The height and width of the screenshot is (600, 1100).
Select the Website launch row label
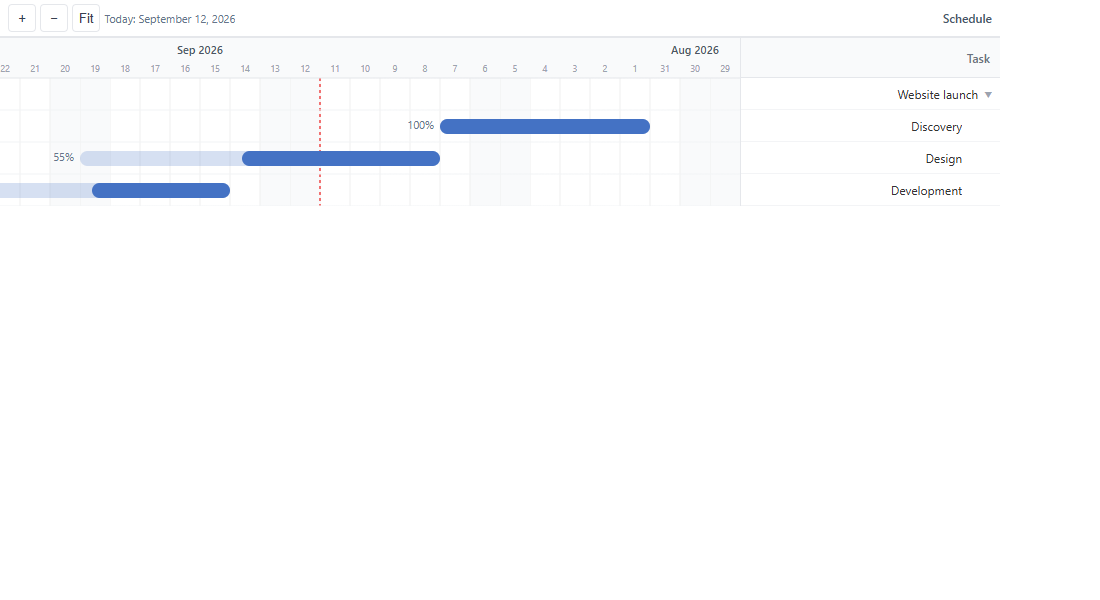coord(937,95)
